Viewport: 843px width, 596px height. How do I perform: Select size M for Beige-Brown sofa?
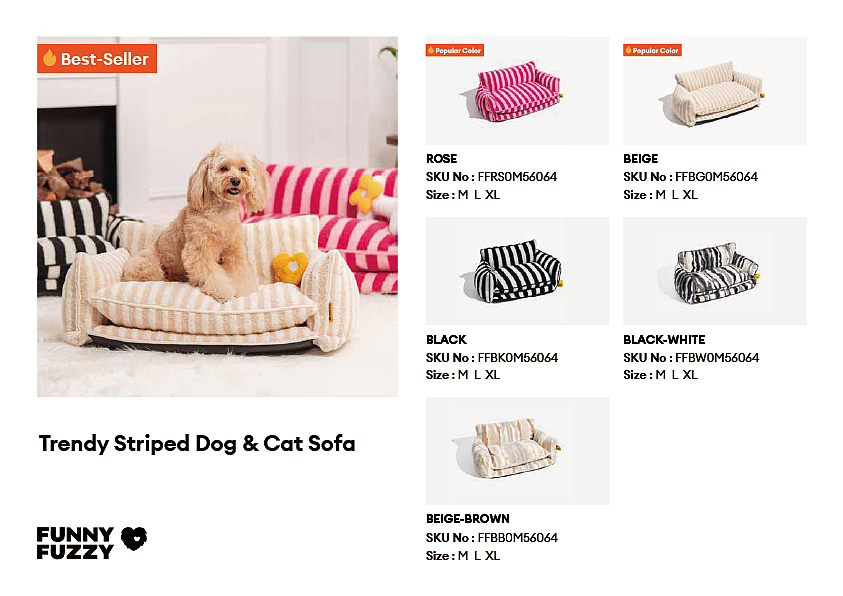click(x=463, y=556)
